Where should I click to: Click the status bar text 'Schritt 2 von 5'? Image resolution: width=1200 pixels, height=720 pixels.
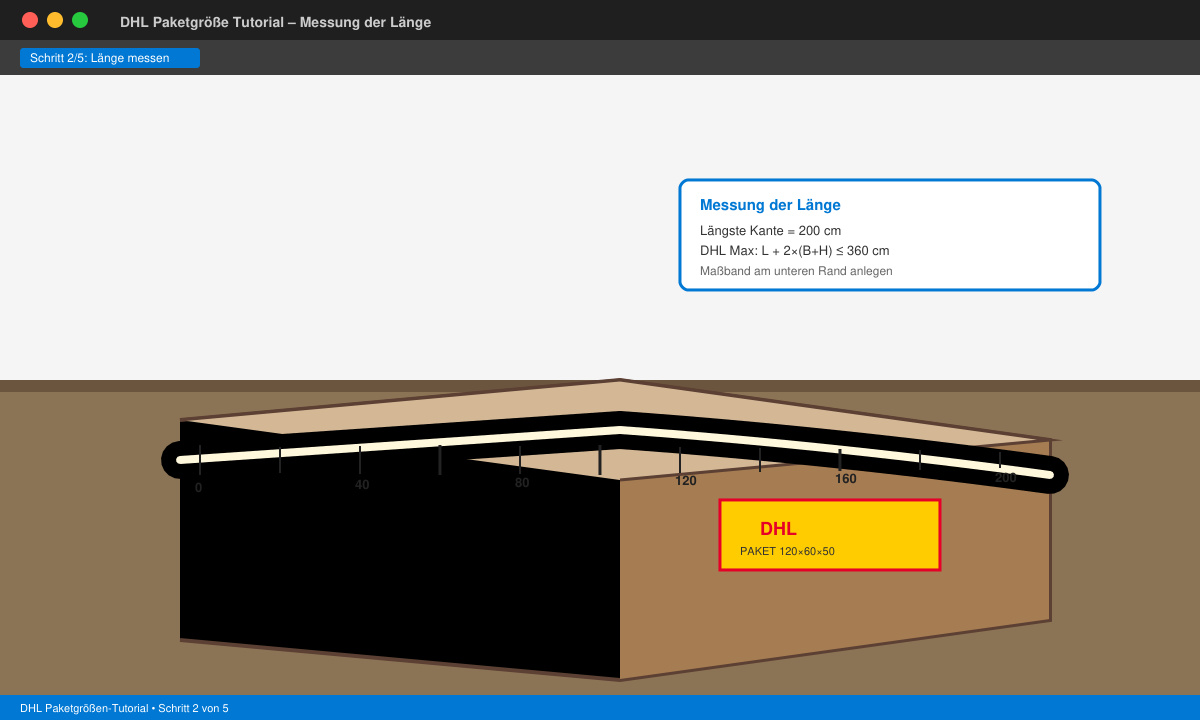click(193, 708)
